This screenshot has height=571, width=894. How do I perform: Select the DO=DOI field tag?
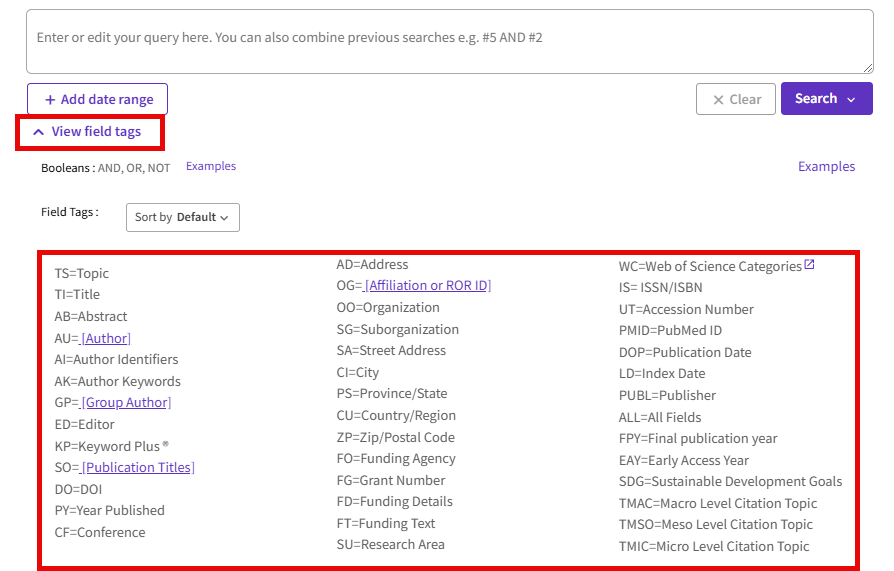(78, 489)
